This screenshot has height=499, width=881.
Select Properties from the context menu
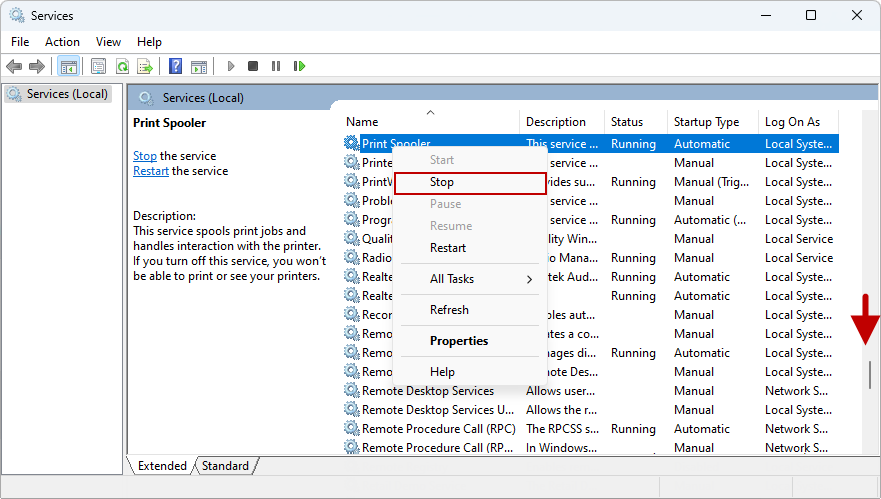pyautogui.click(x=459, y=341)
